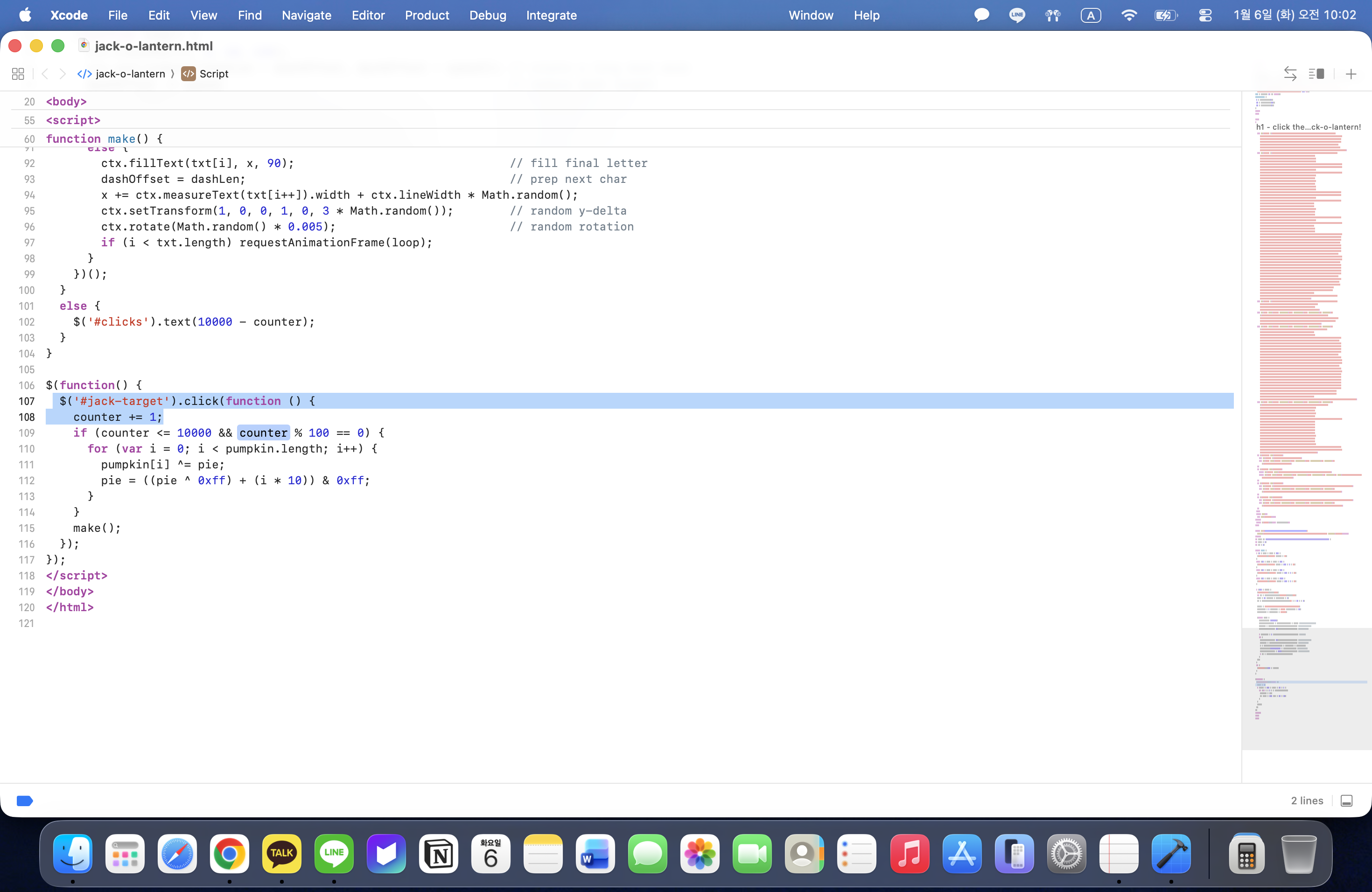Click the minimap h1 section label
Image resolution: width=1372 pixels, height=892 pixels.
pos(1309,127)
